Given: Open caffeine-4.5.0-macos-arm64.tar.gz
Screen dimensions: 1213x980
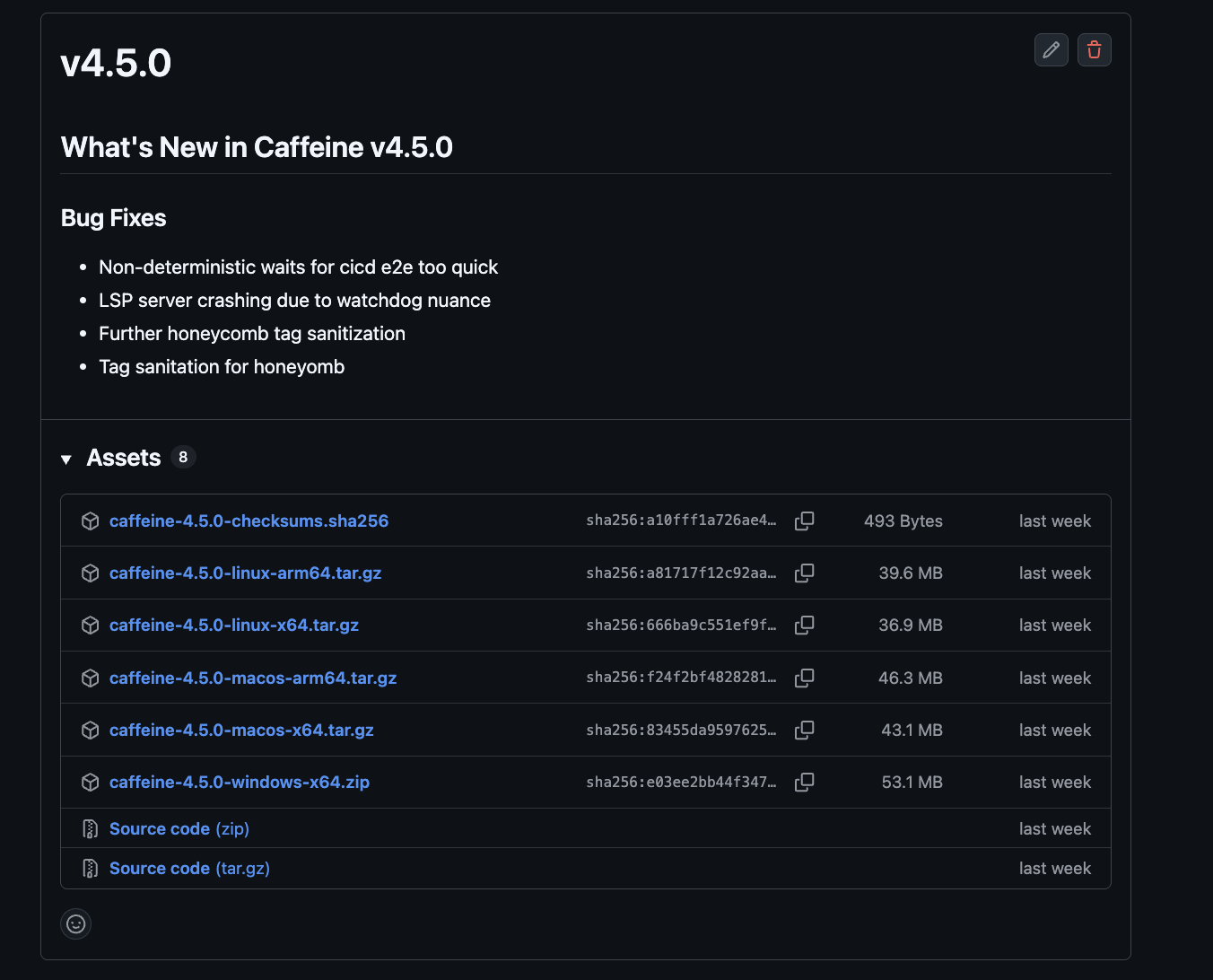Looking at the screenshot, I should point(253,678).
